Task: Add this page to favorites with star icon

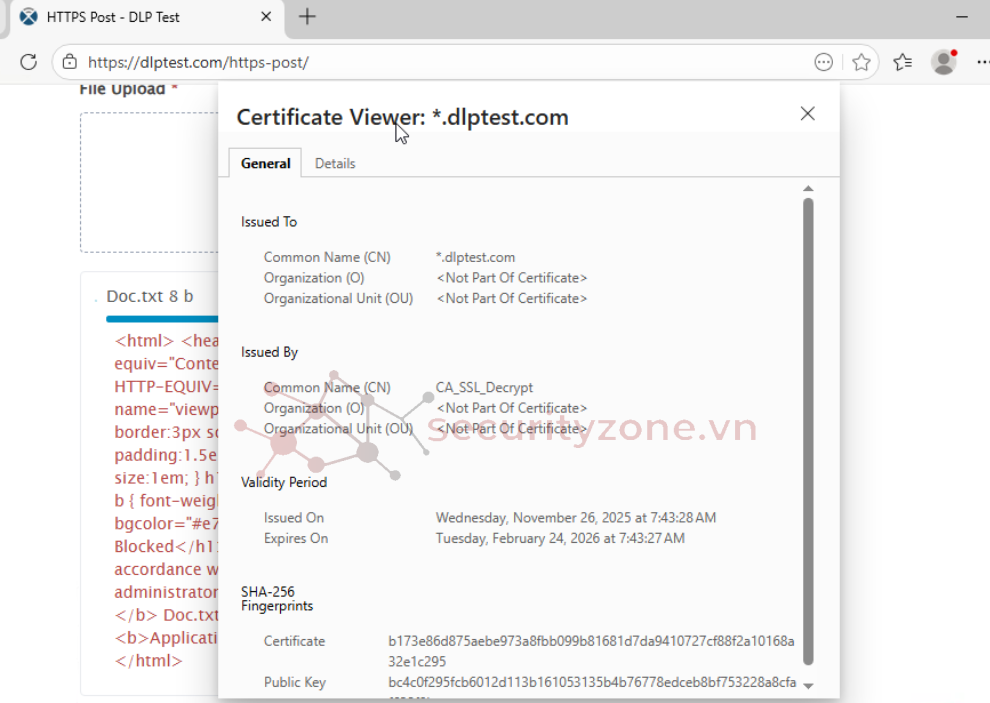Action: coord(861,62)
